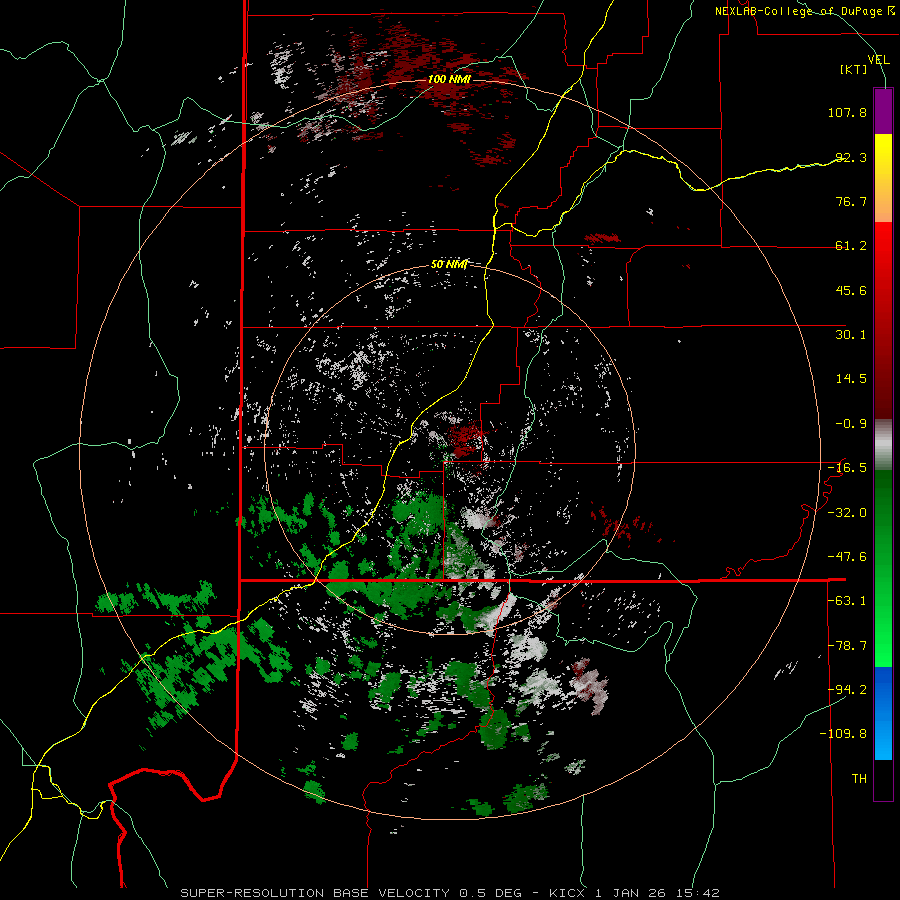This screenshot has height=900, width=900.
Task: Click the [KT] units label
Action: 854,69
